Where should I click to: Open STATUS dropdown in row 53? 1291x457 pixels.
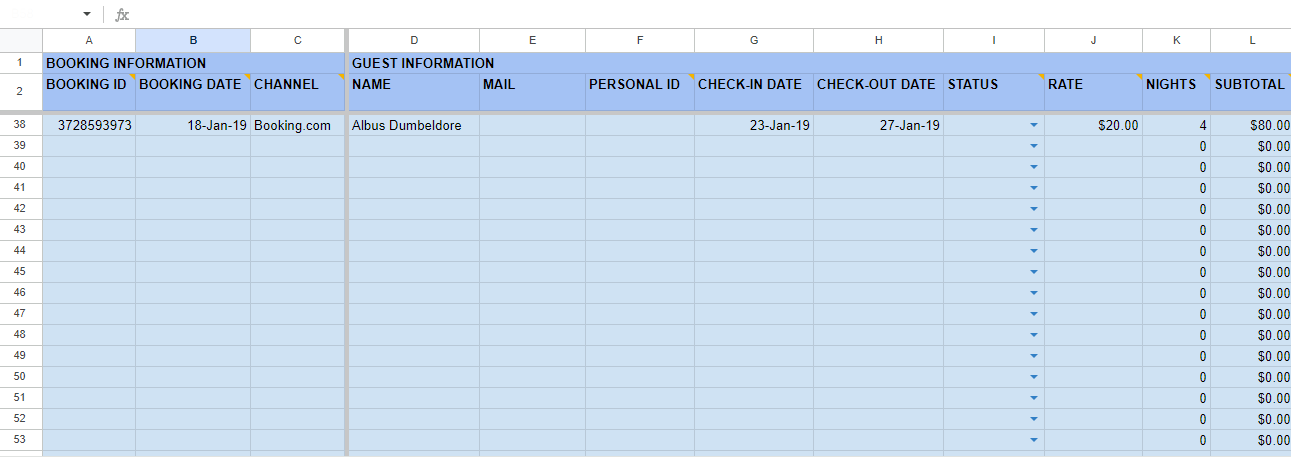pos(1033,440)
